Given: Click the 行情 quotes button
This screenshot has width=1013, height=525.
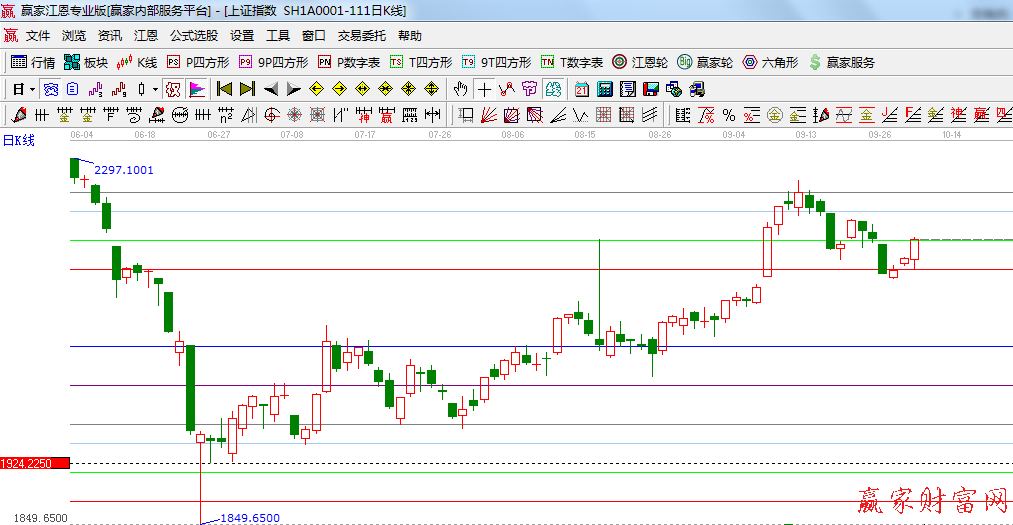Looking at the screenshot, I should coord(33,62).
